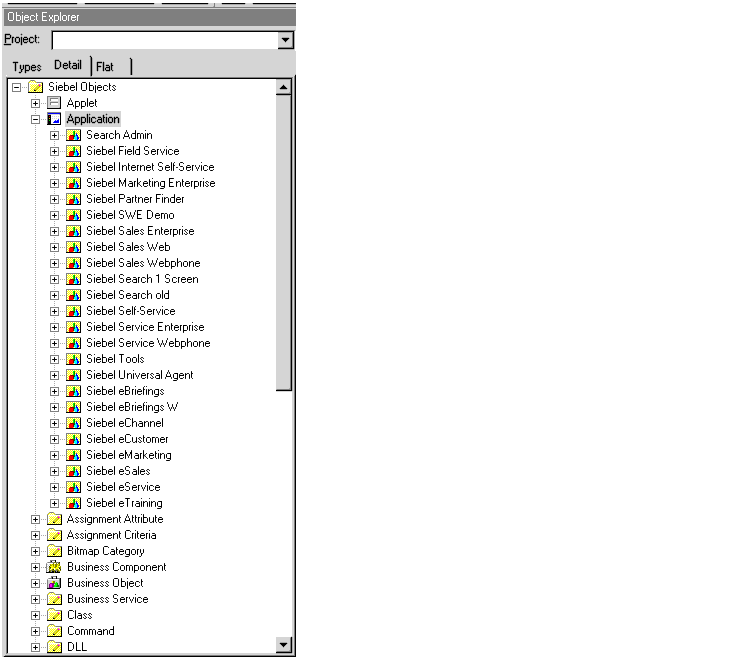
Task: Click the Siebel Marketing Enterprise icon
Action: 73,183
